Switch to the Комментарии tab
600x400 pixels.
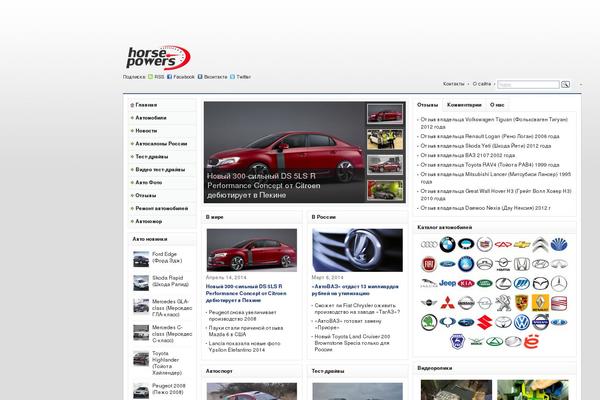click(464, 105)
